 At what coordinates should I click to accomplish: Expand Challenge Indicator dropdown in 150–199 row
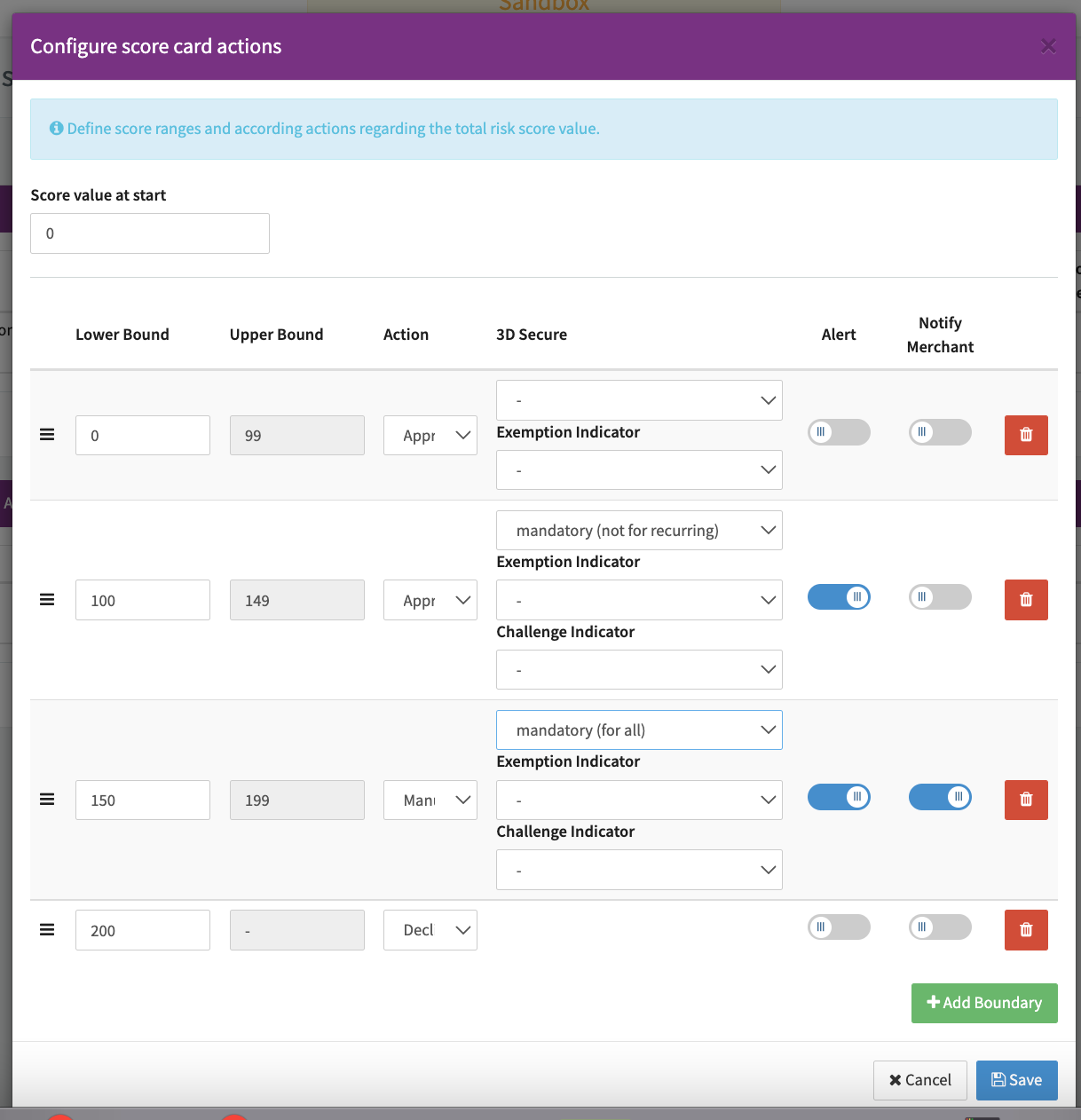coord(638,871)
